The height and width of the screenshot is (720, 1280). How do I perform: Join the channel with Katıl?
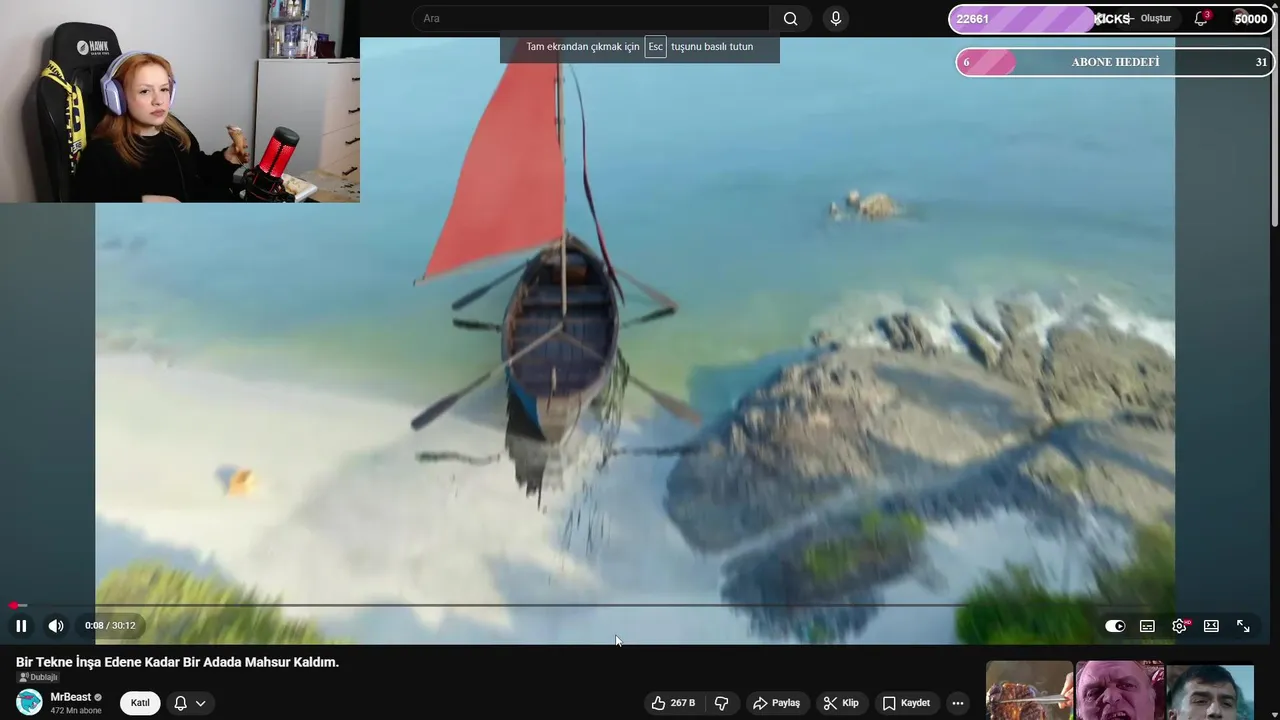(140, 703)
